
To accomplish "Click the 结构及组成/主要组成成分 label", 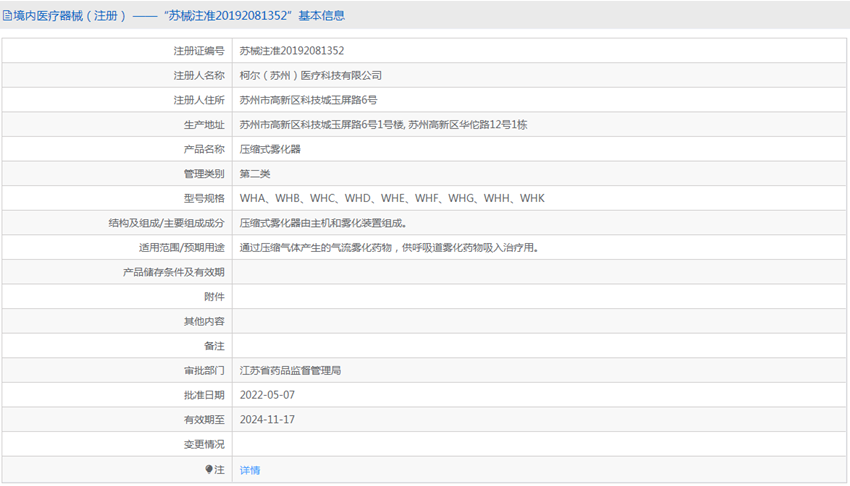I will click(x=166, y=223).
